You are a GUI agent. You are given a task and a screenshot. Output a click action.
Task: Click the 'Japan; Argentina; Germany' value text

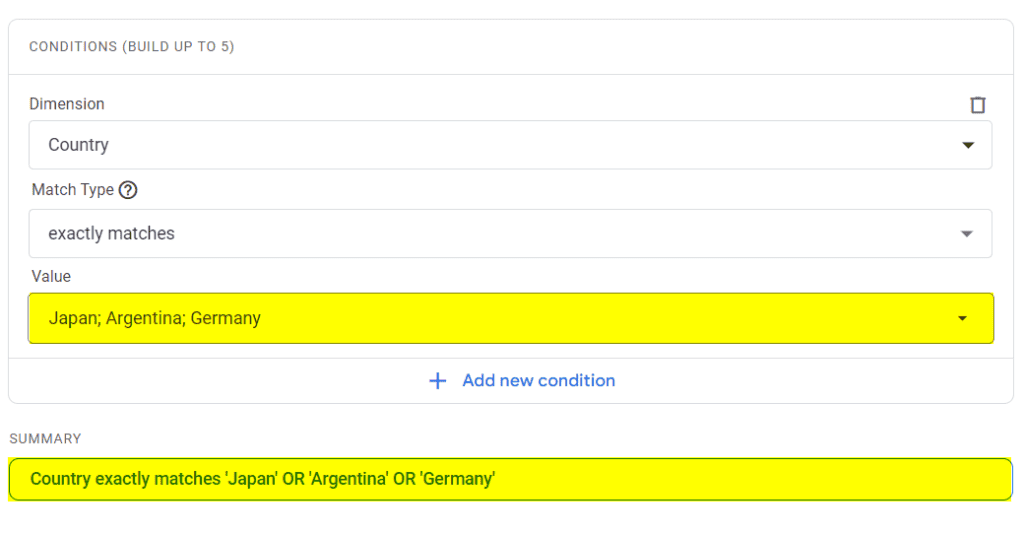pyautogui.click(x=154, y=319)
